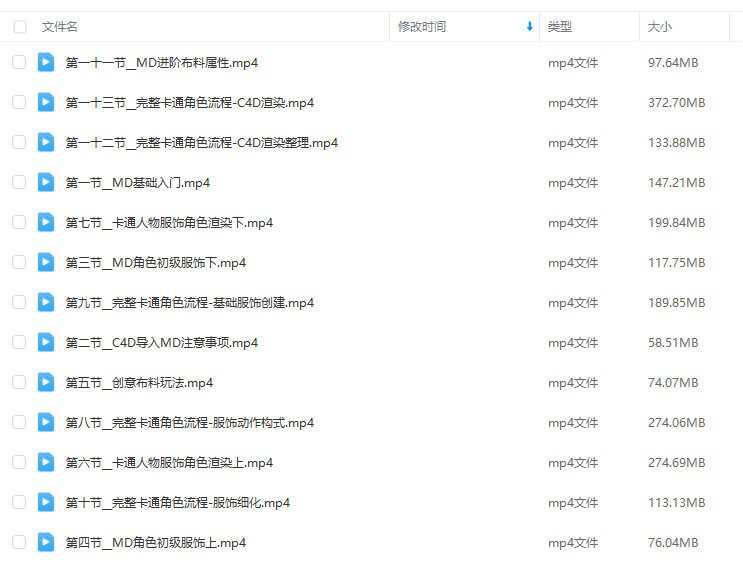The height and width of the screenshot is (582, 743).
Task: Check the box for 第九节 基础服饰创建.mp4
Action: click(19, 302)
